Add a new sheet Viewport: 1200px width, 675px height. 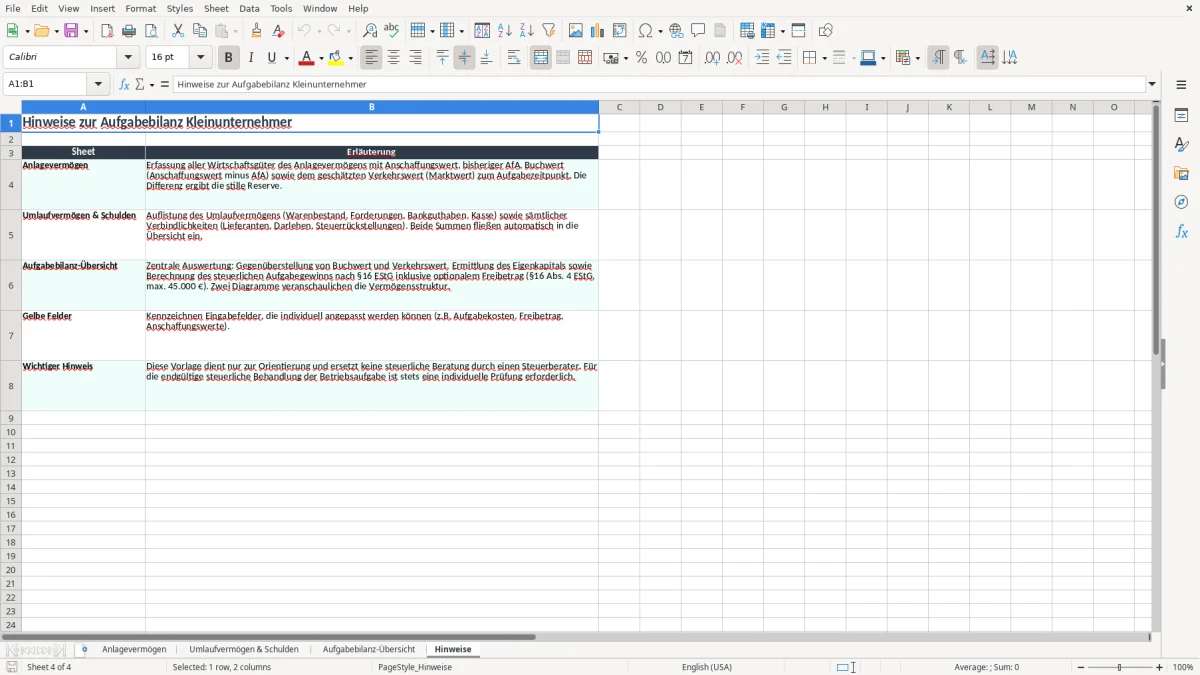84,649
